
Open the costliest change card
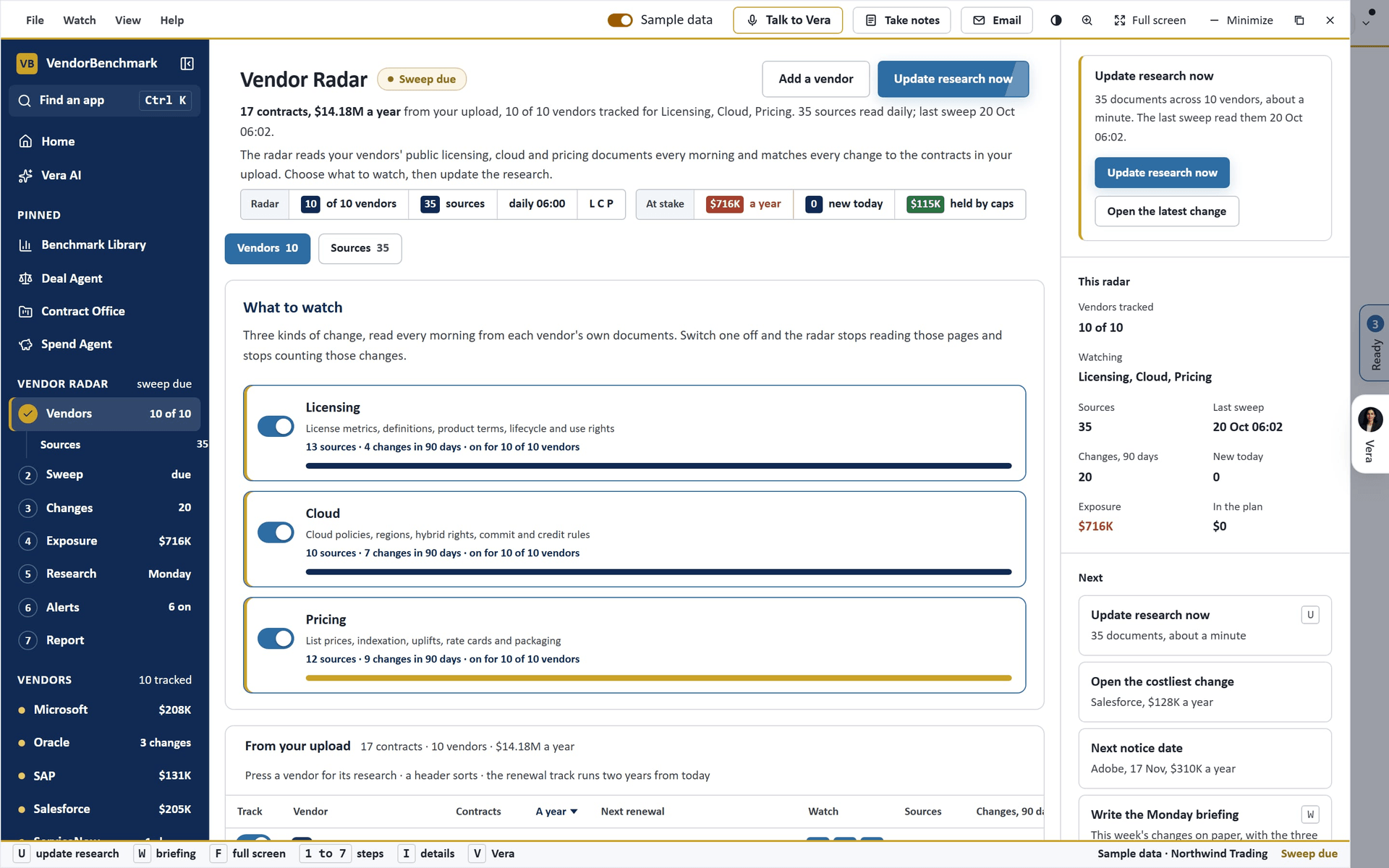pos(1205,692)
